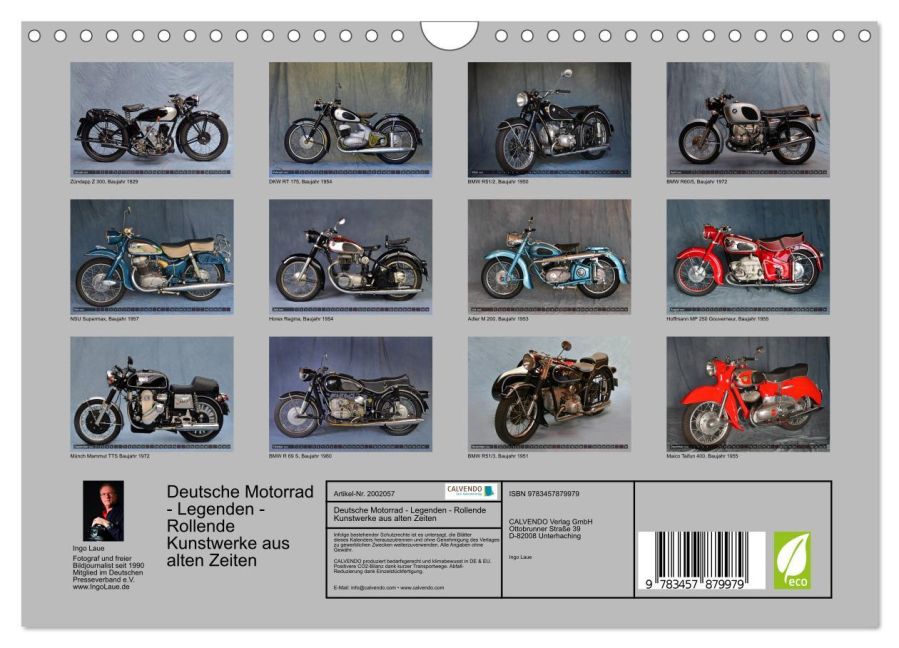Click the 'BMW R51/2' caption
The height and width of the screenshot is (648, 899).
[498, 182]
